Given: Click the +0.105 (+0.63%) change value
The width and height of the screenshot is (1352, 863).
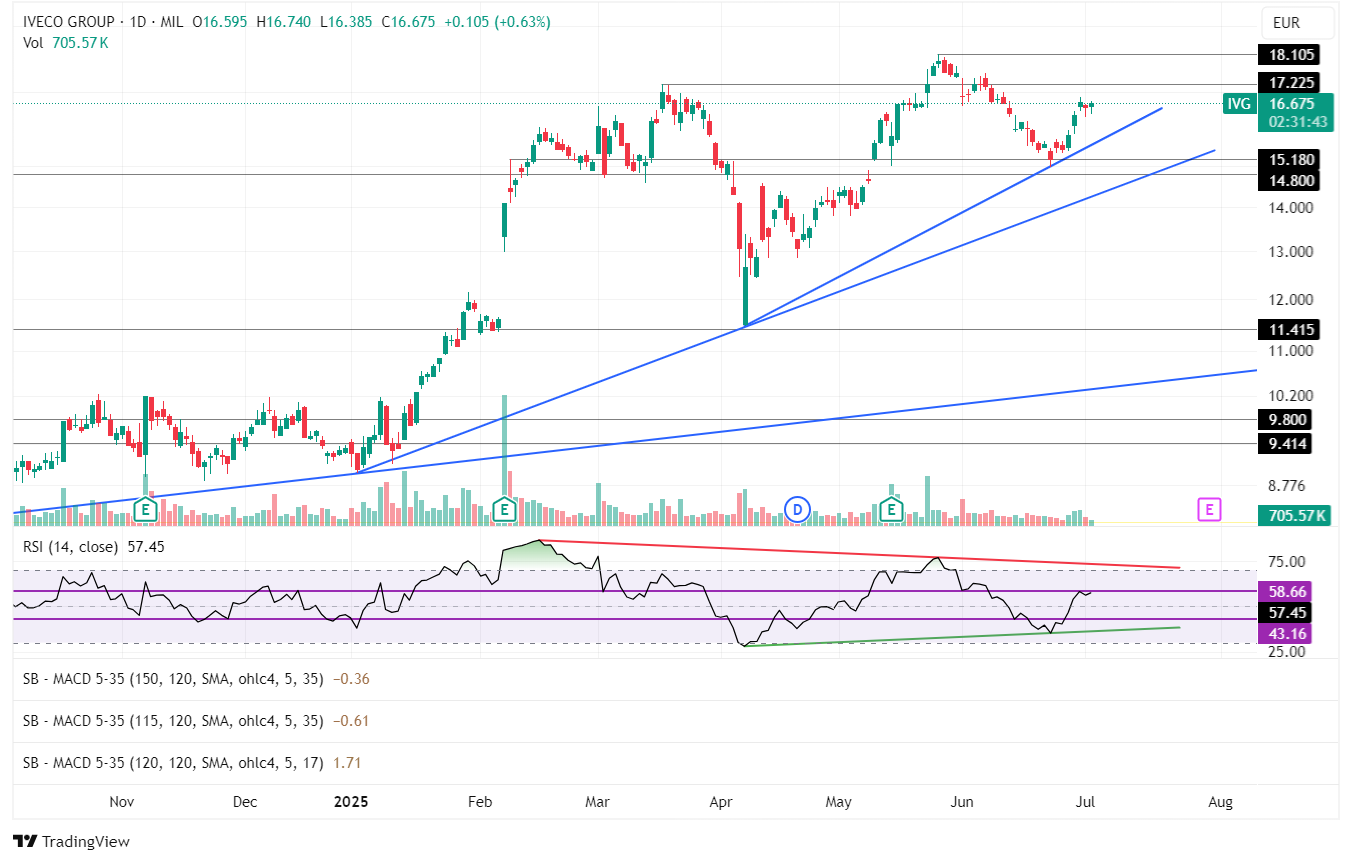Looking at the screenshot, I should [497, 22].
